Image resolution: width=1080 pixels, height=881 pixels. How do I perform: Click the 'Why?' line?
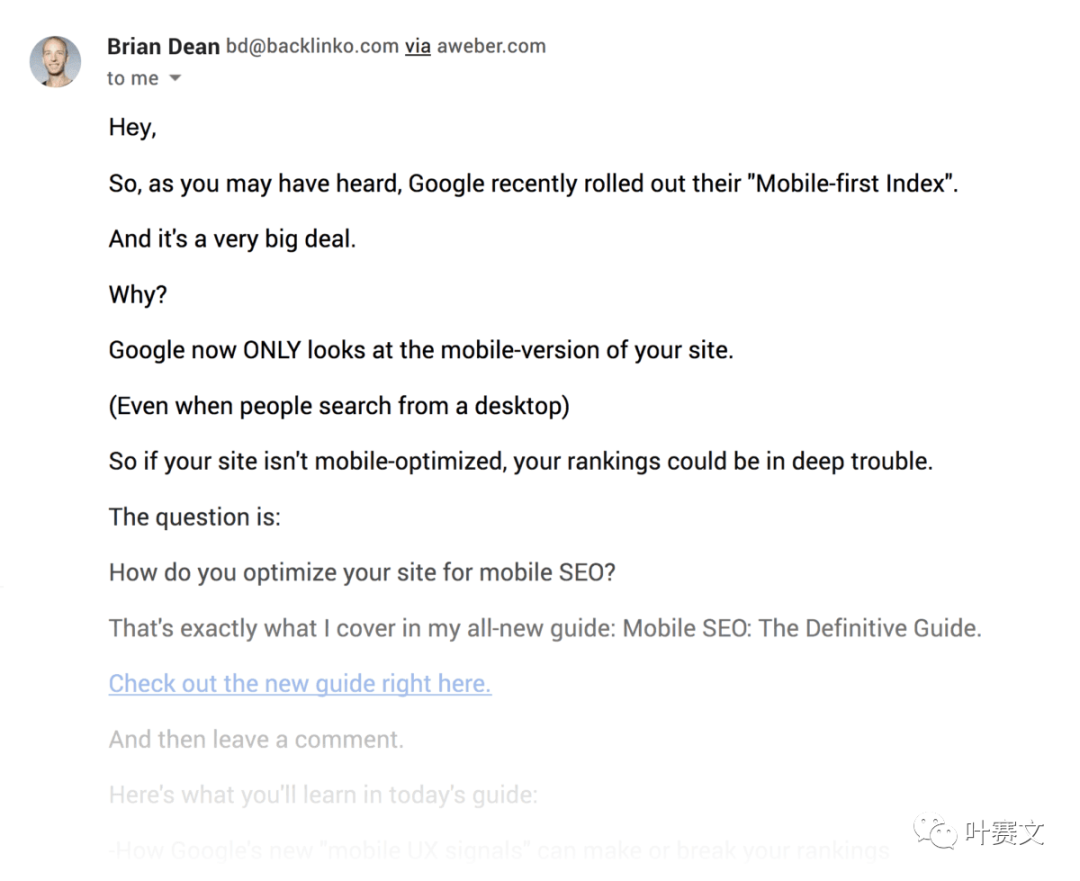[138, 295]
